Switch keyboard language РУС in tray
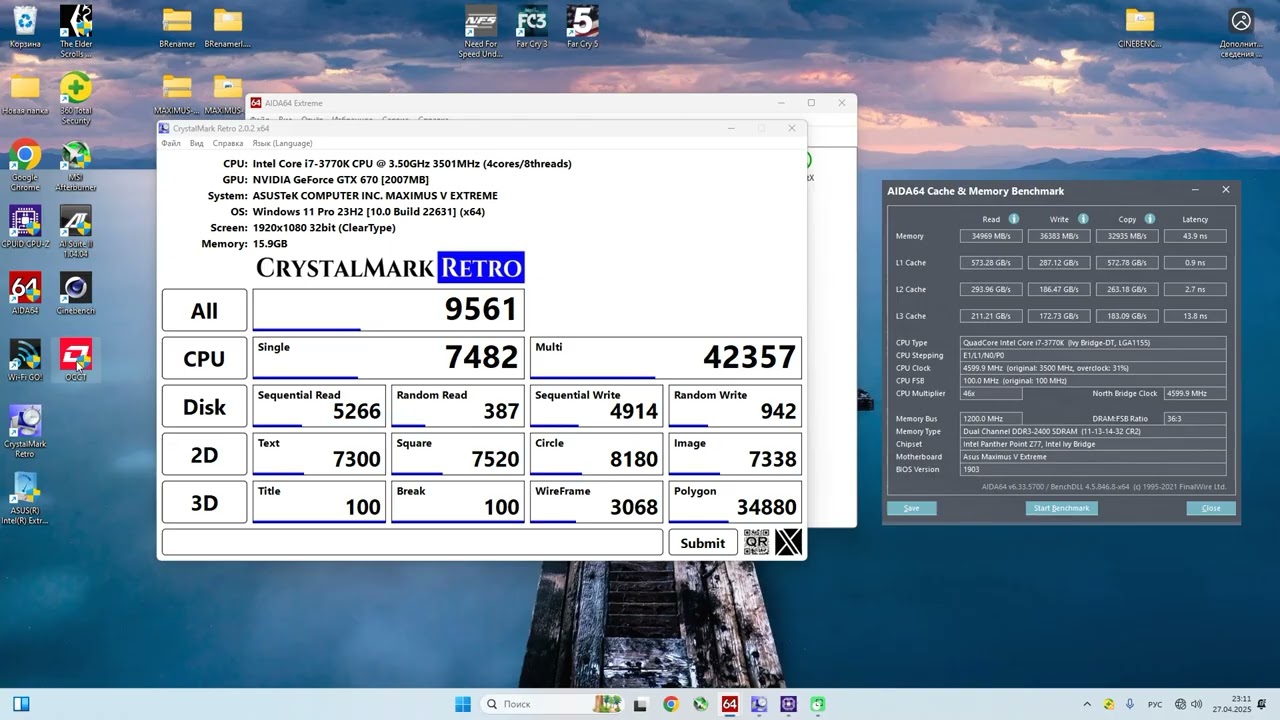1280x720 pixels. [1155, 704]
